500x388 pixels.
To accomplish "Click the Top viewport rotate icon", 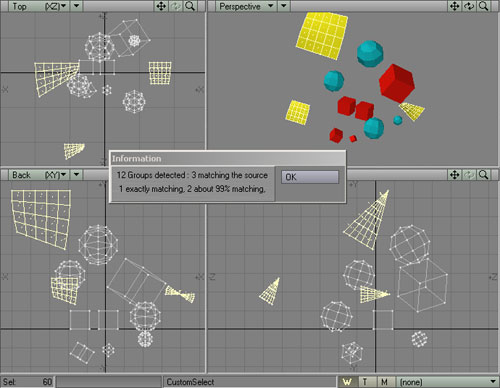I will [x=176, y=6].
